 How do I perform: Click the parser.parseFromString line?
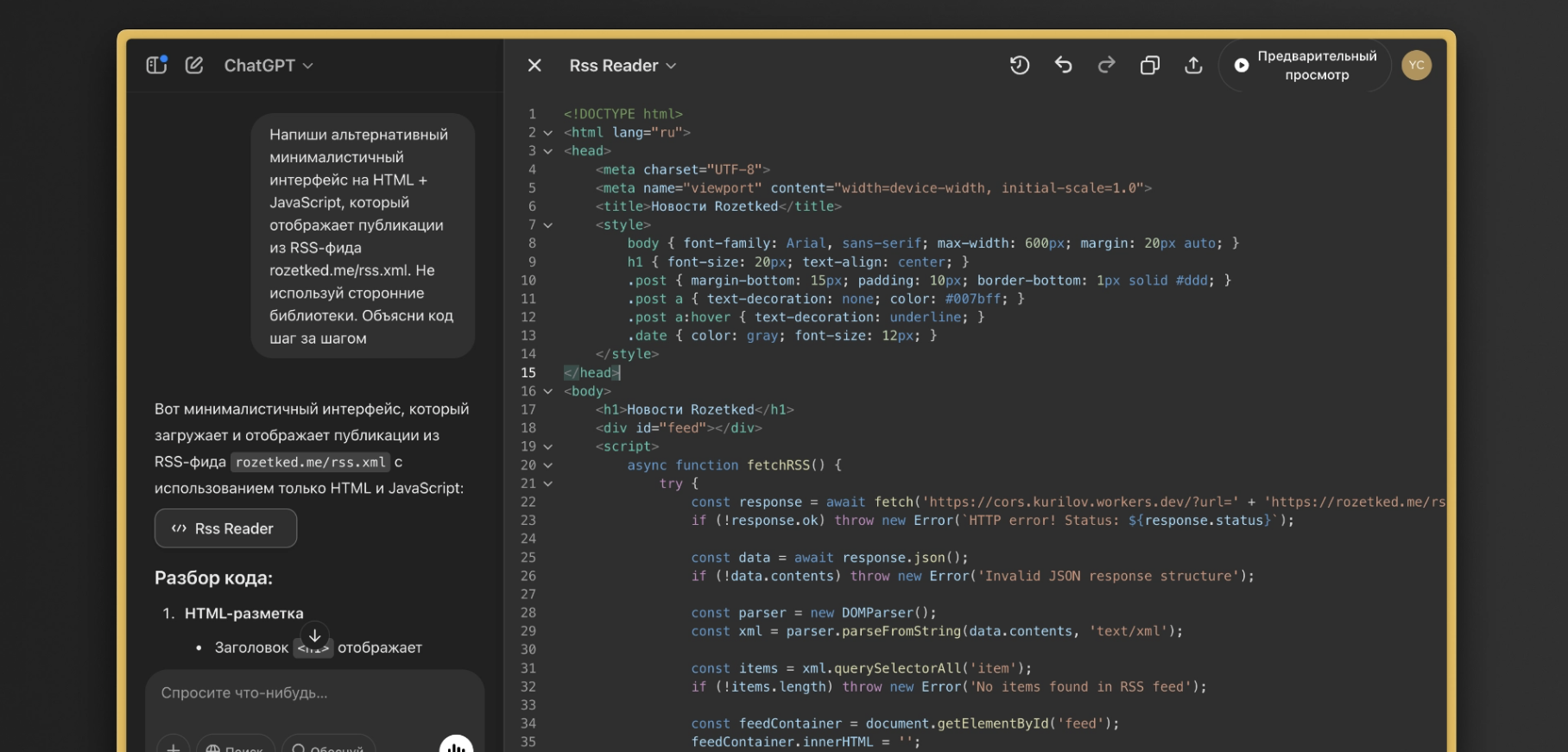point(937,632)
